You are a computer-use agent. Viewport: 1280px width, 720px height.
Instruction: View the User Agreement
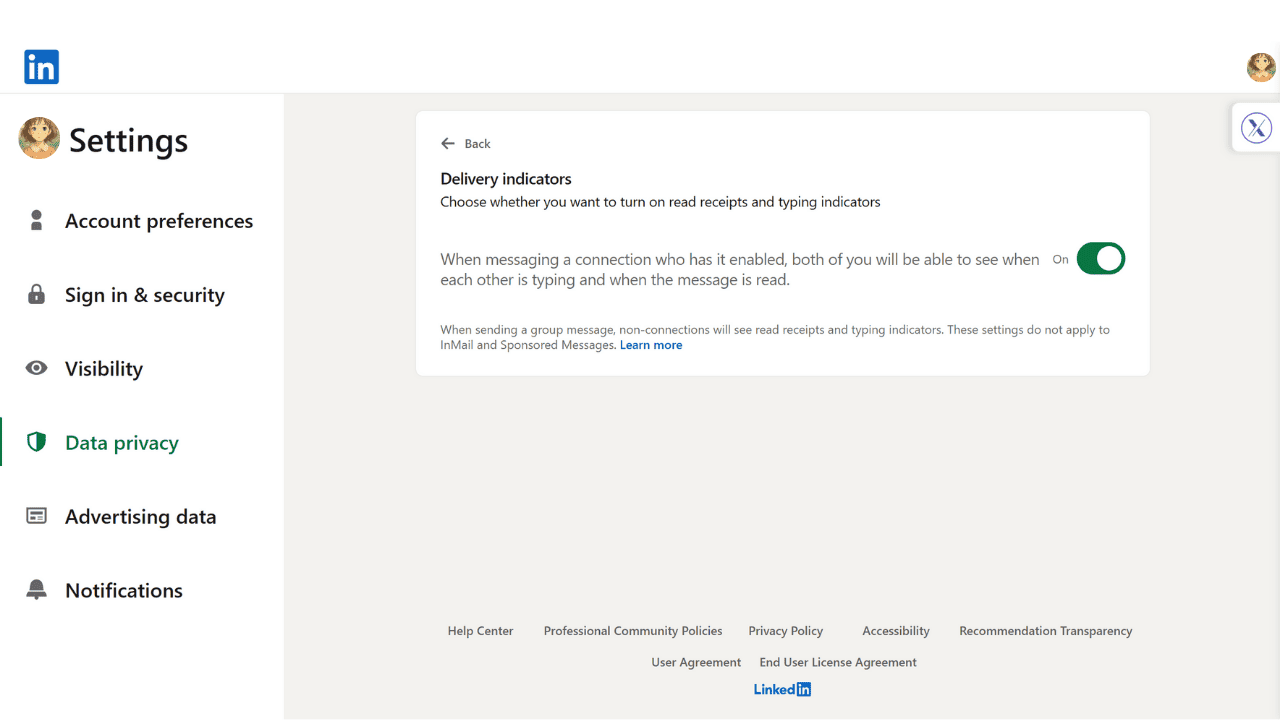(x=696, y=661)
